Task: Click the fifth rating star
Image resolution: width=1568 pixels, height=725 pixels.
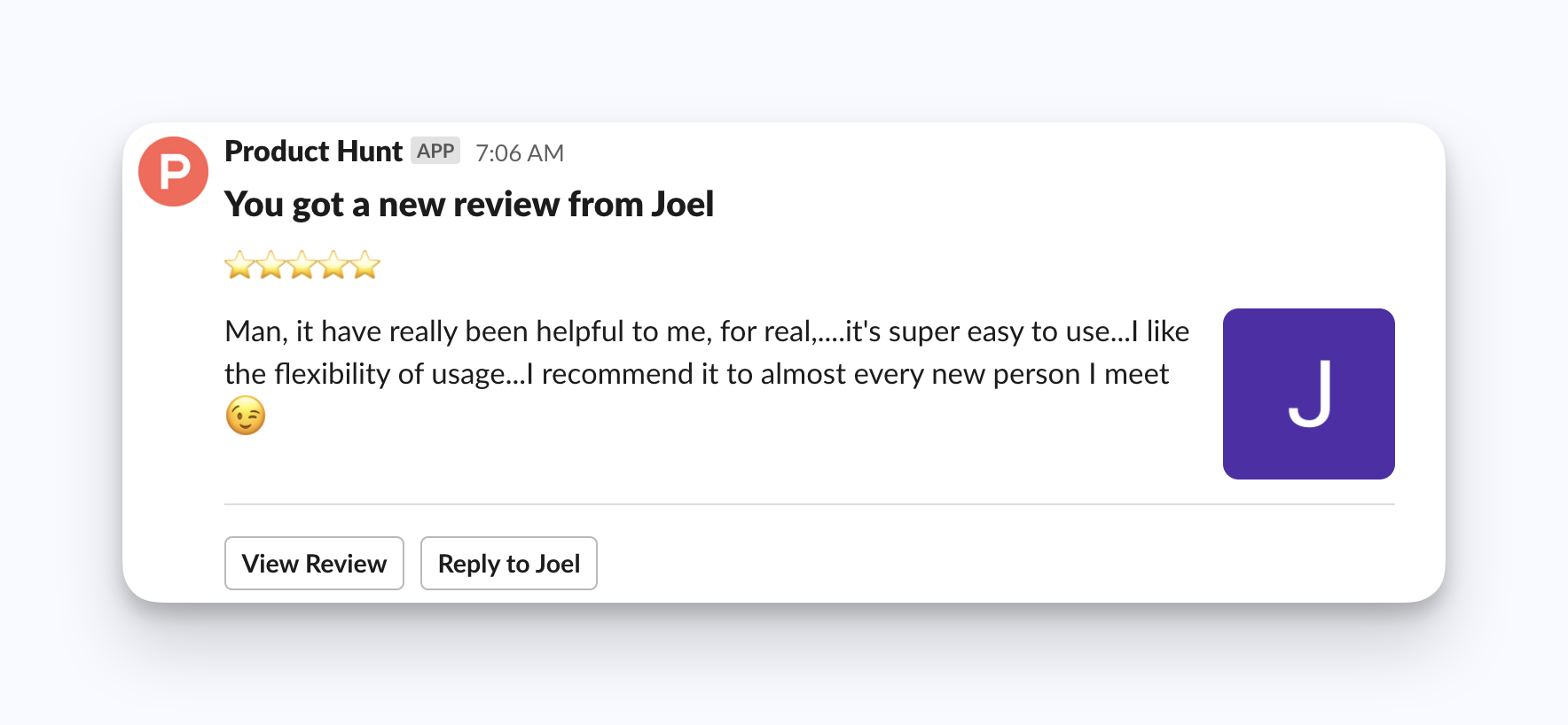Action: click(x=363, y=265)
